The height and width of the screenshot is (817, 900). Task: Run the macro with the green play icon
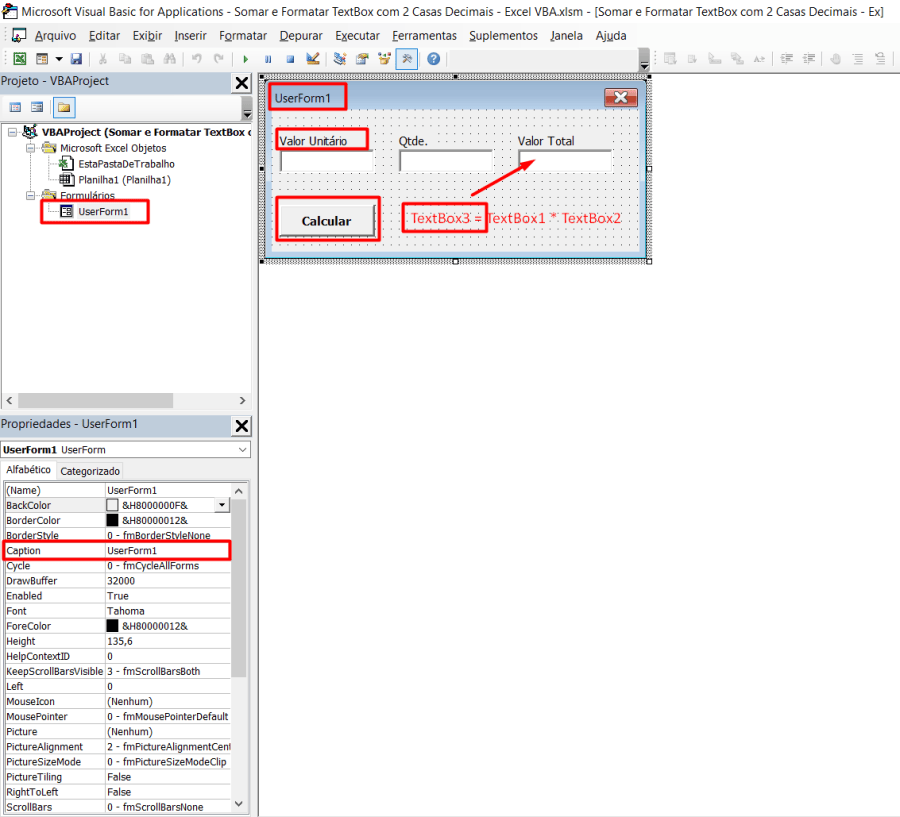(246, 59)
